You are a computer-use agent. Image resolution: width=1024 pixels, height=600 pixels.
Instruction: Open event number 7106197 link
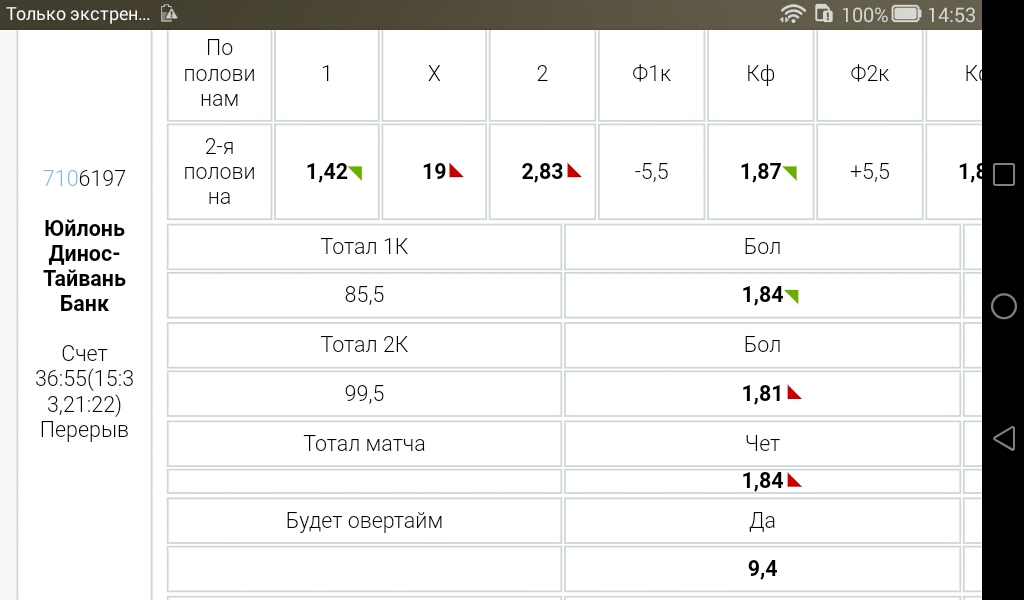(x=84, y=178)
